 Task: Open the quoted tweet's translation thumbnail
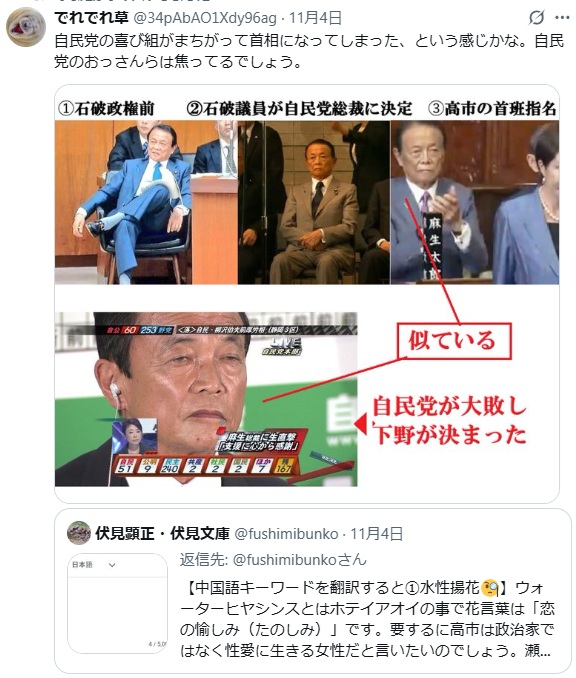click(117, 603)
